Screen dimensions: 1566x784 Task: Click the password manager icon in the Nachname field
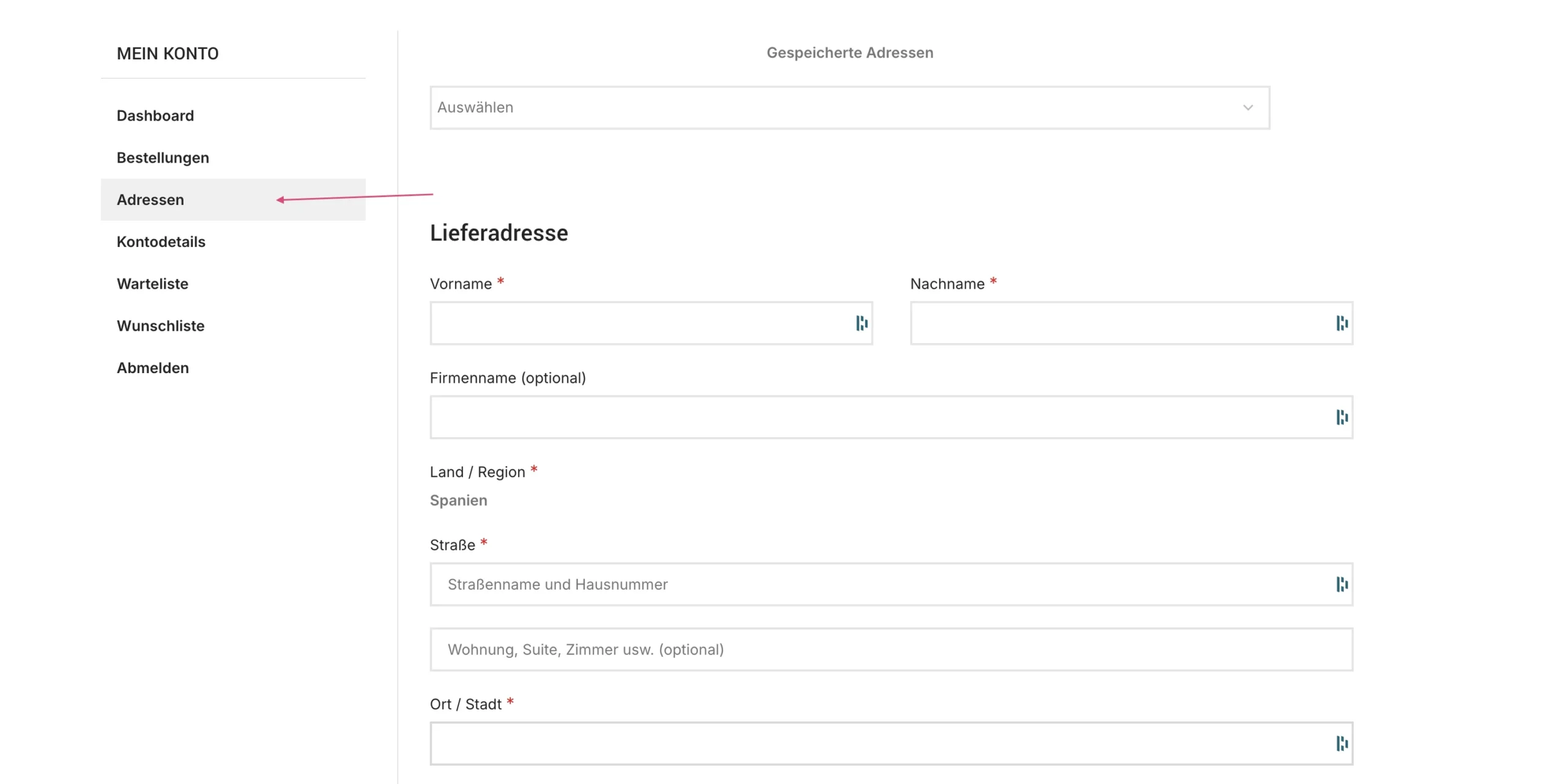(1341, 323)
